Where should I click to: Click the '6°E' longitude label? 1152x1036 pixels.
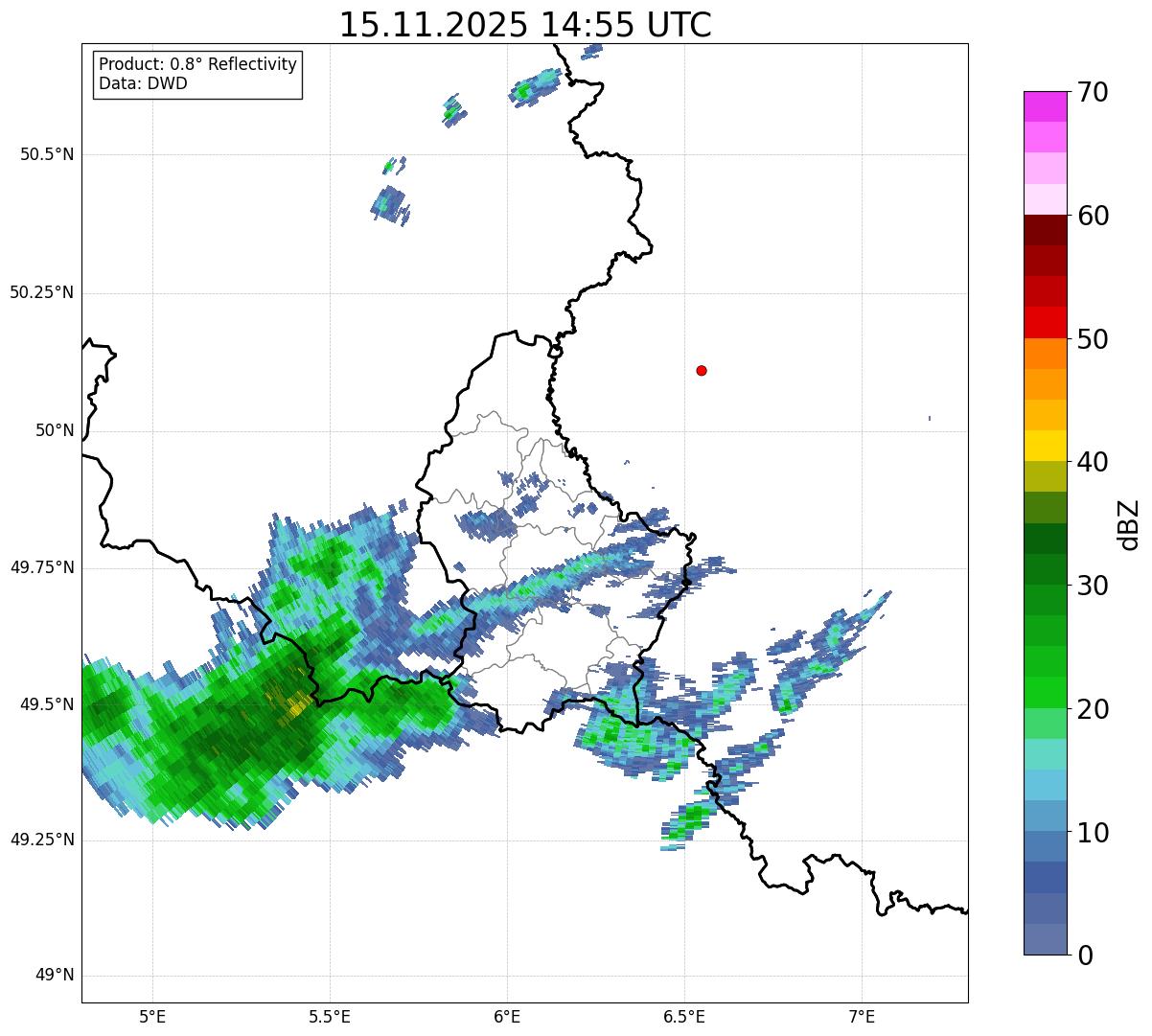coord(507,1016)
